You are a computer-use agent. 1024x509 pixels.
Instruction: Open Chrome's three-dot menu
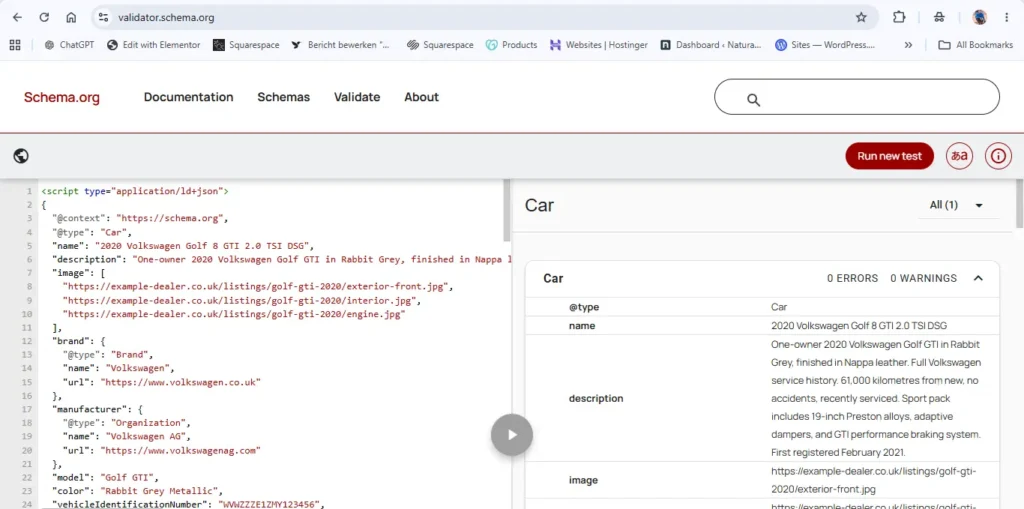pos(1006,18)
